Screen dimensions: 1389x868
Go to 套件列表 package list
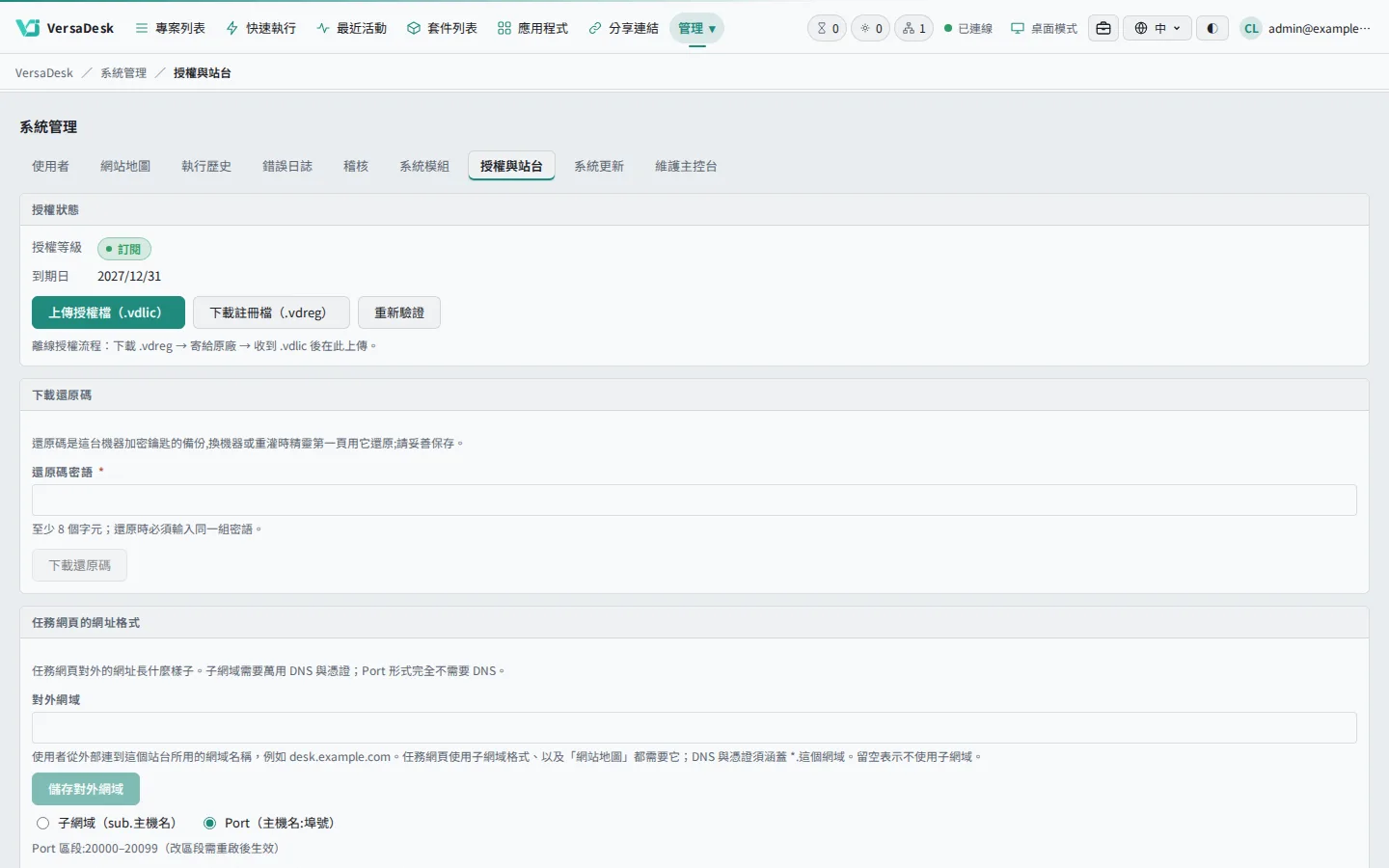pyautogui.click(x=442, y=28)
